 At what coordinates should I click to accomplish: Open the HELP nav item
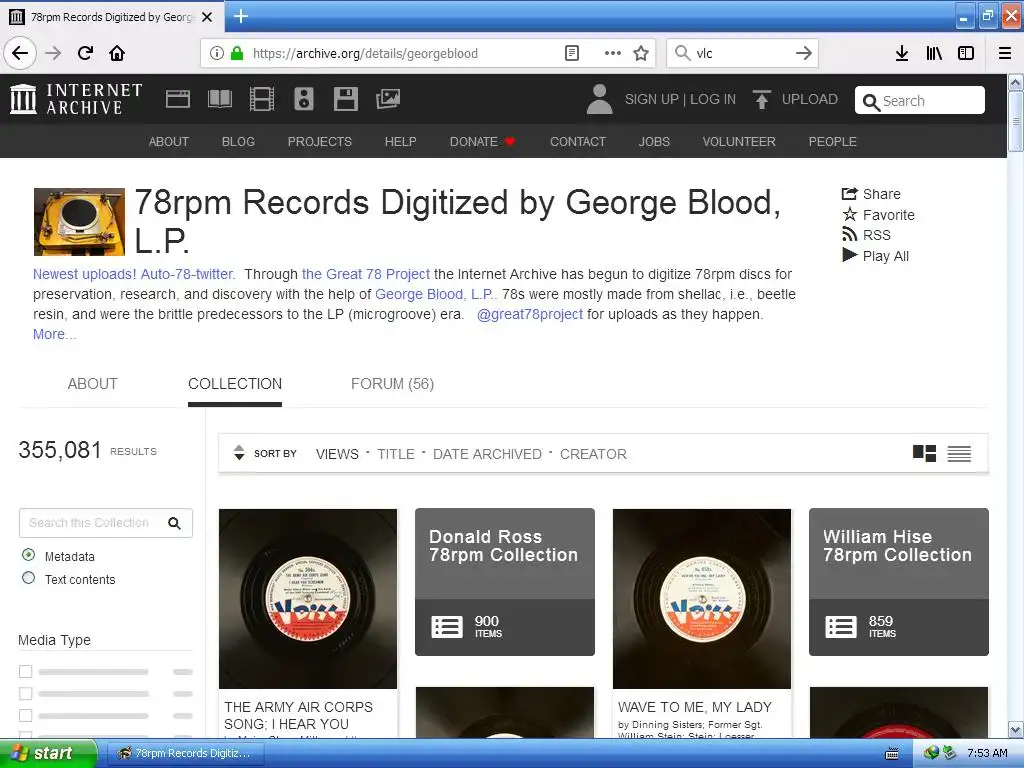400,142
